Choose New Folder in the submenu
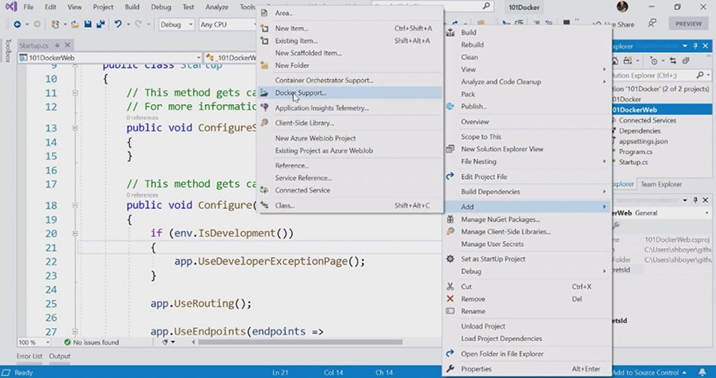 [x=350, y=65]
